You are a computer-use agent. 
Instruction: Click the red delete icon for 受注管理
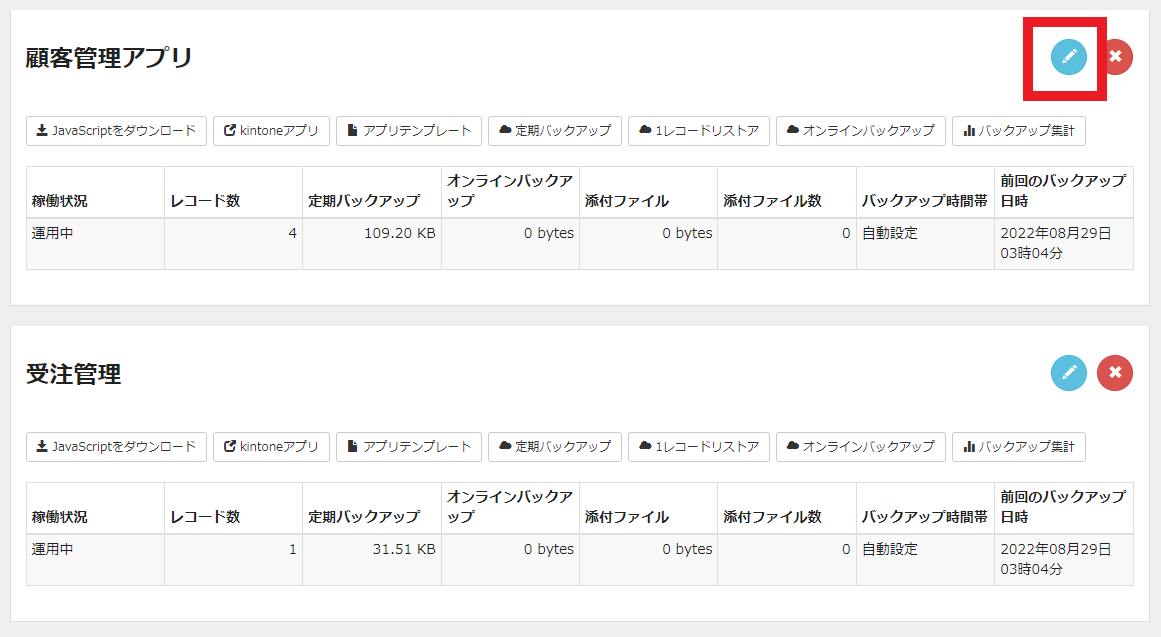click(1115, 373)
